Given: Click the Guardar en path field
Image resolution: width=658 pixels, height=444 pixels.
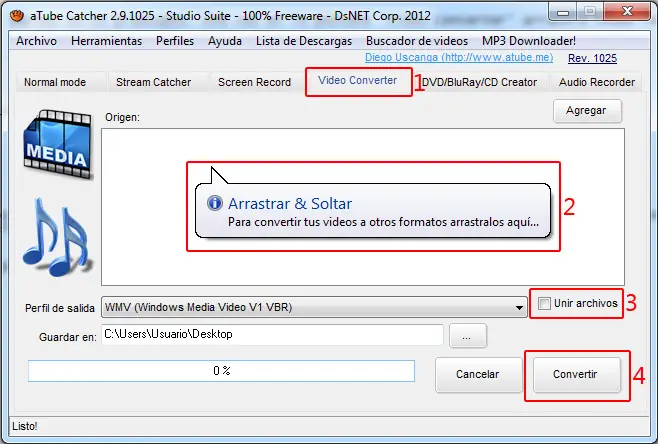Looking at the screenshot, I should coord(272,334).
